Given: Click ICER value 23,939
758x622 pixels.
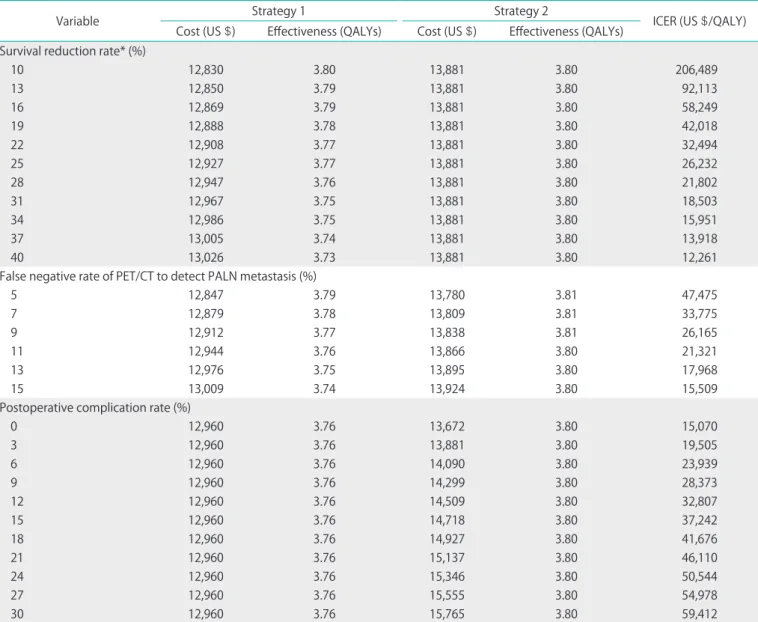Looking at the screenshot, I should pos(700,464).
